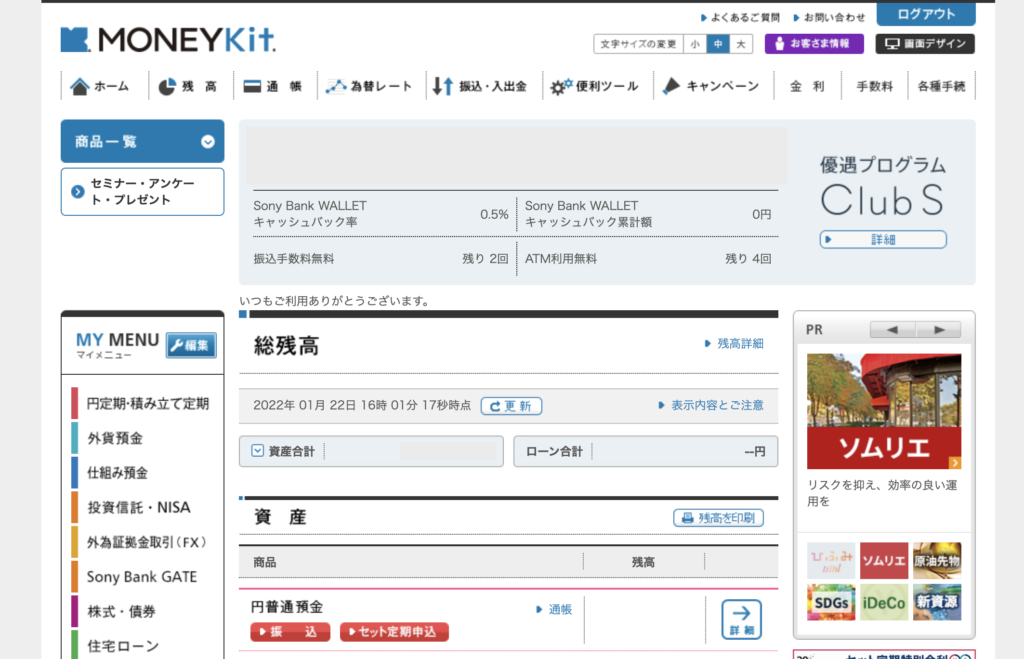
Task: Go to ホーム in the navigation bar
Action: [100, 86]
